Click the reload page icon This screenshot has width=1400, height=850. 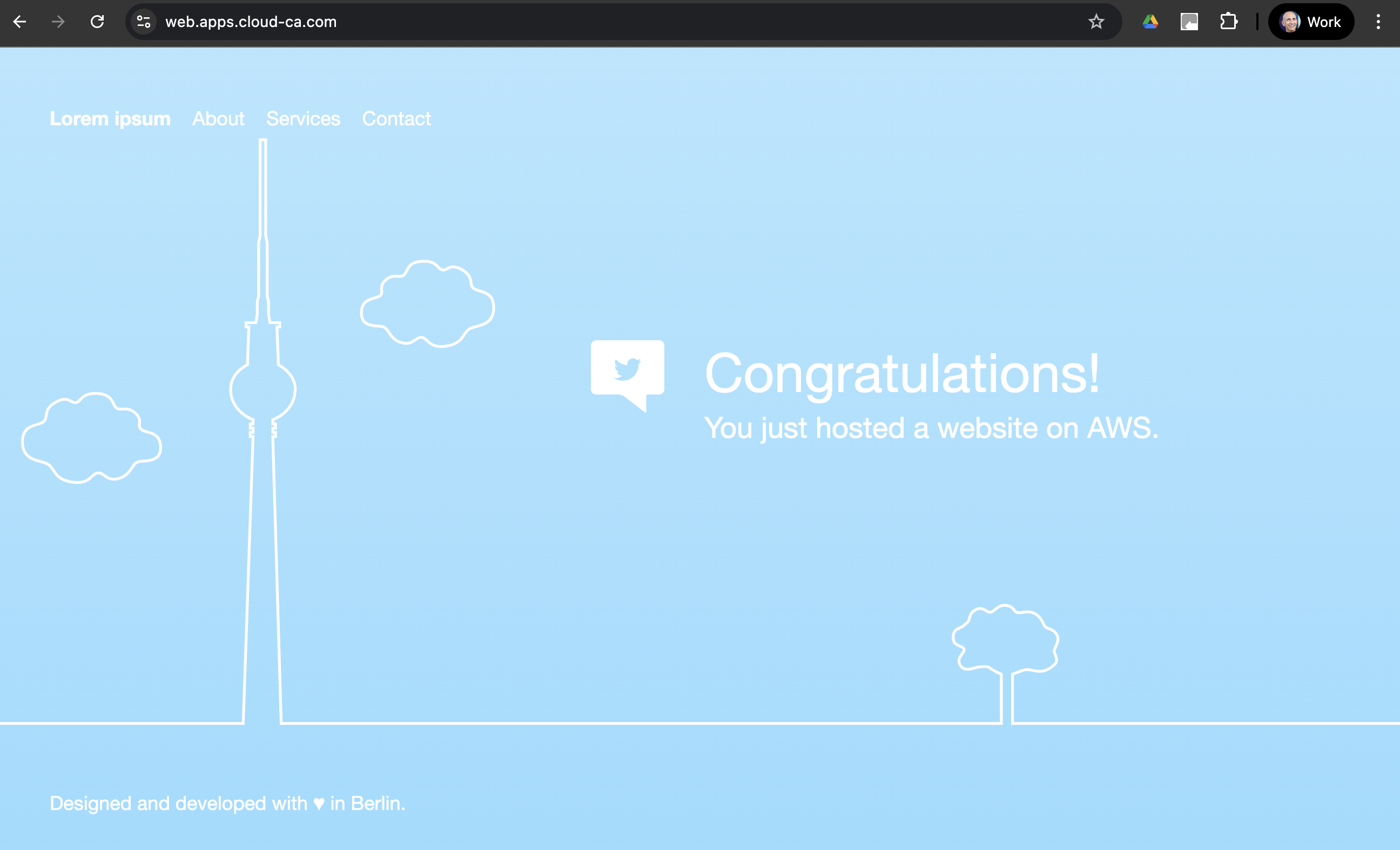click(x=97, y=22)
